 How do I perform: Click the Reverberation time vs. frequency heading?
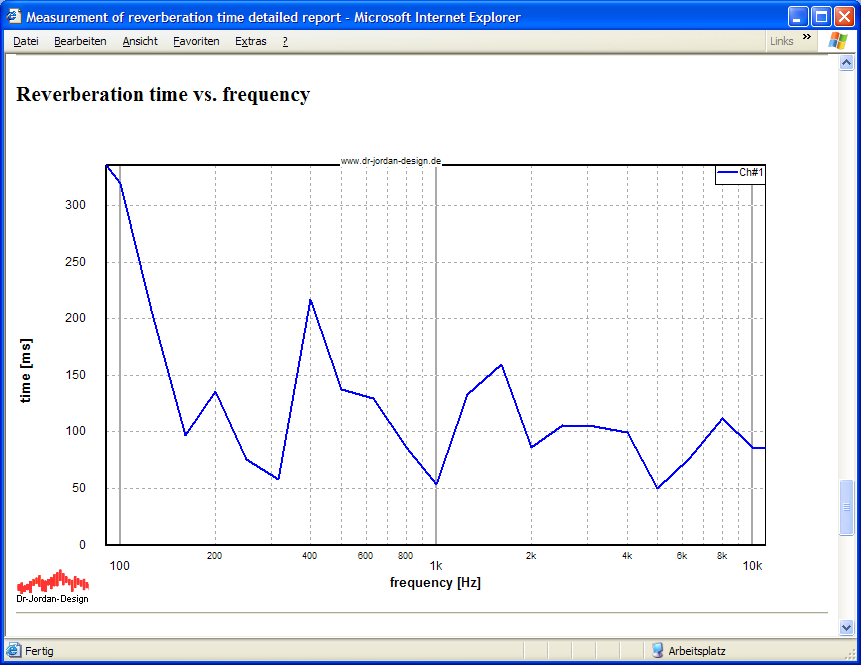point(163,95)
